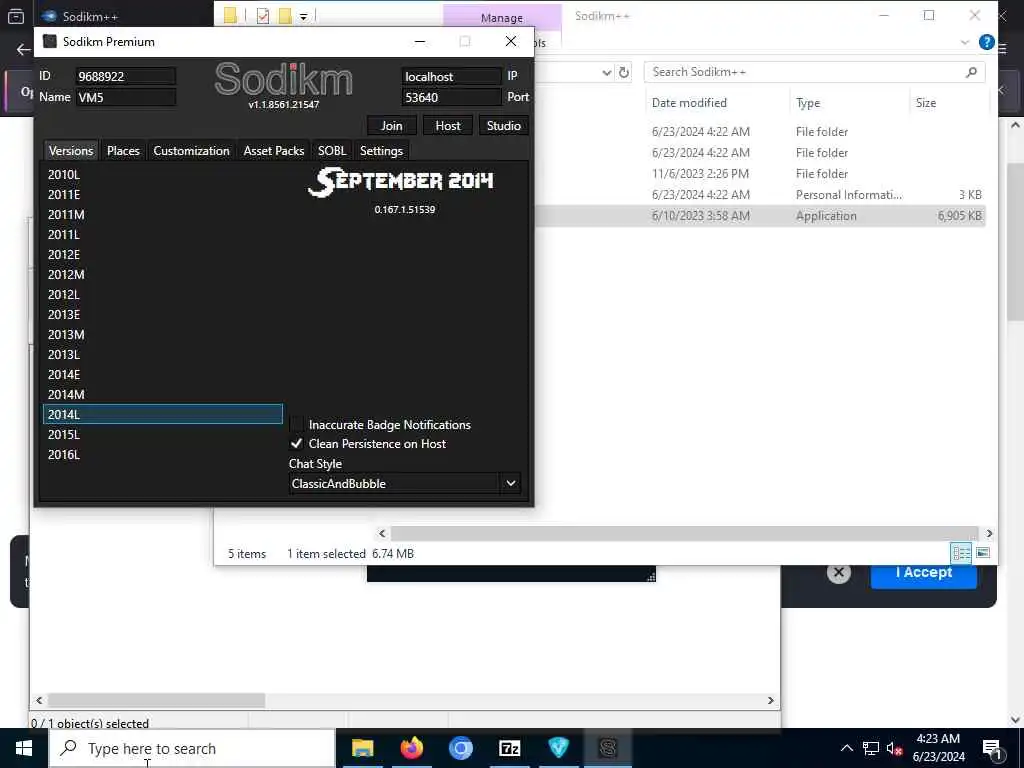The width and height of the screenshot is (1024, 768).
Task: Click the Windows Start button
Action: (24, 748)
